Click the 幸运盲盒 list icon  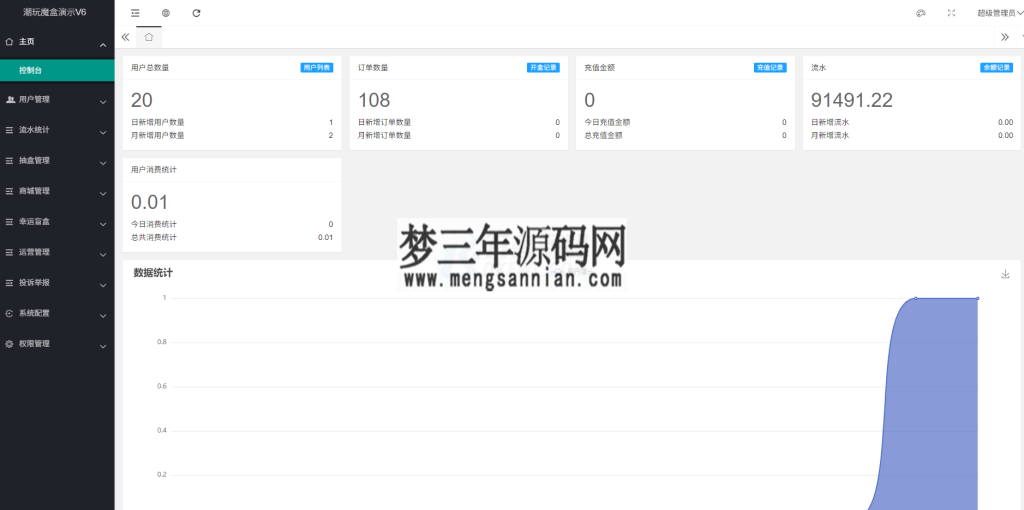click(x=9, y=221)
